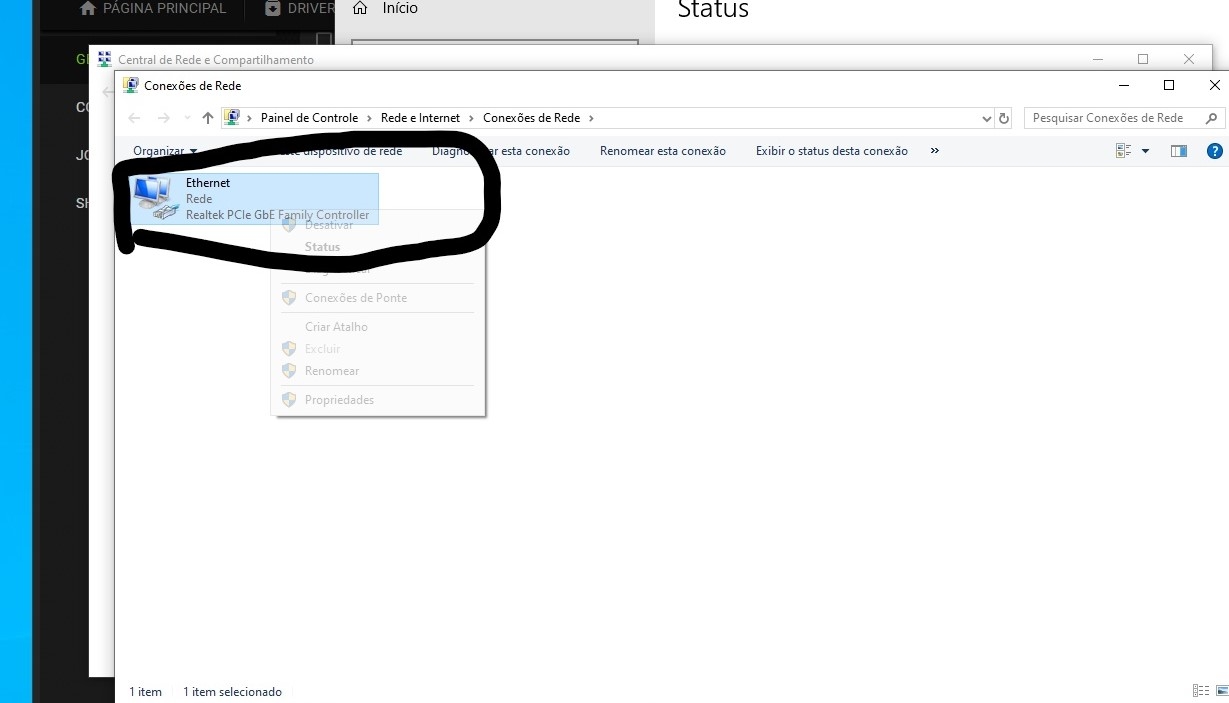Image resolution: width=1229 pixels, height=703 pixels.
Task: Navigate to Painel de Controle breadcrumb
Action: (309, 118)
